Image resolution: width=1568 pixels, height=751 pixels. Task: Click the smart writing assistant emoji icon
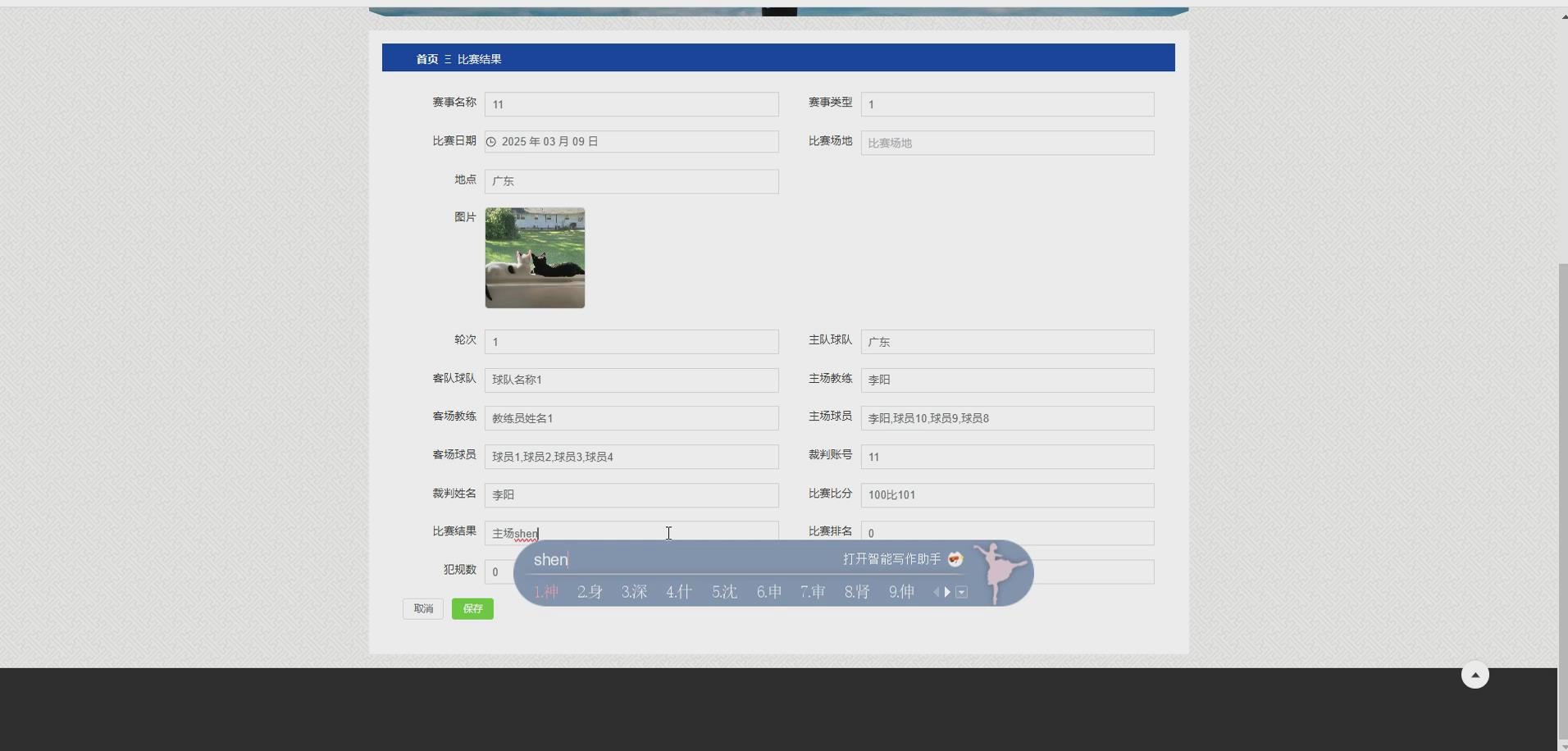(x=955, y=559)
